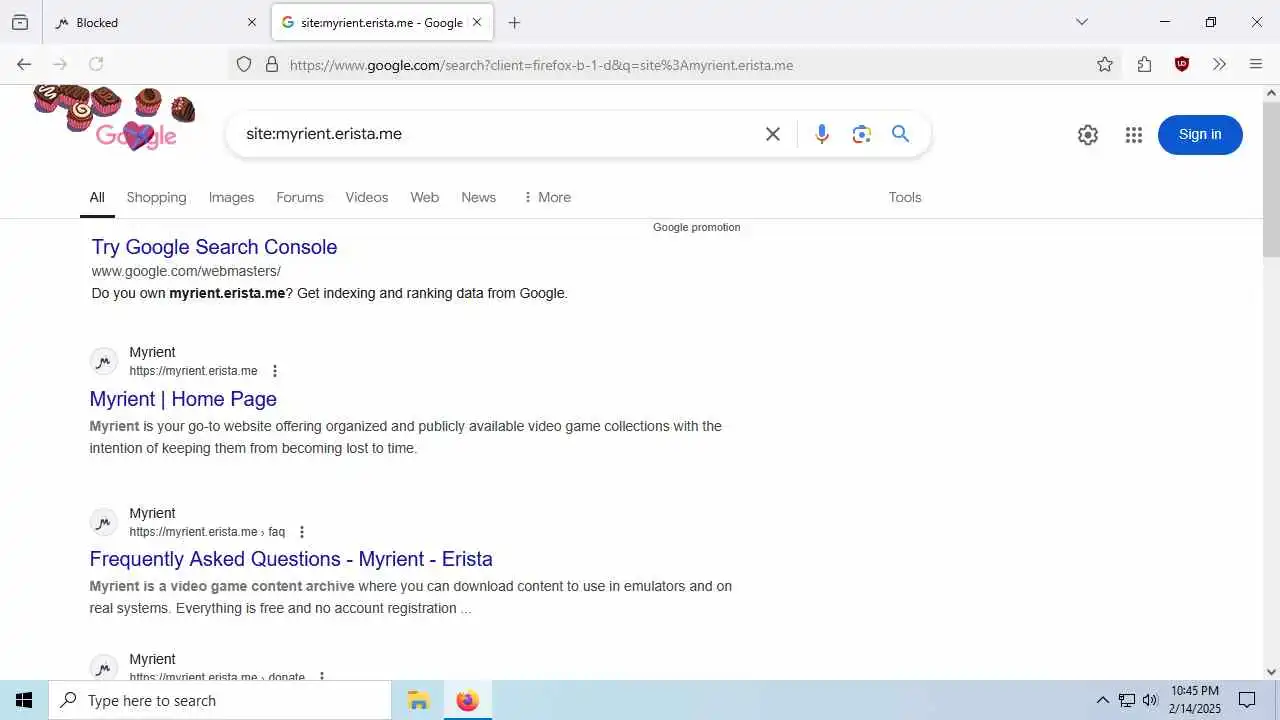Close the Blocked tab

251,22
